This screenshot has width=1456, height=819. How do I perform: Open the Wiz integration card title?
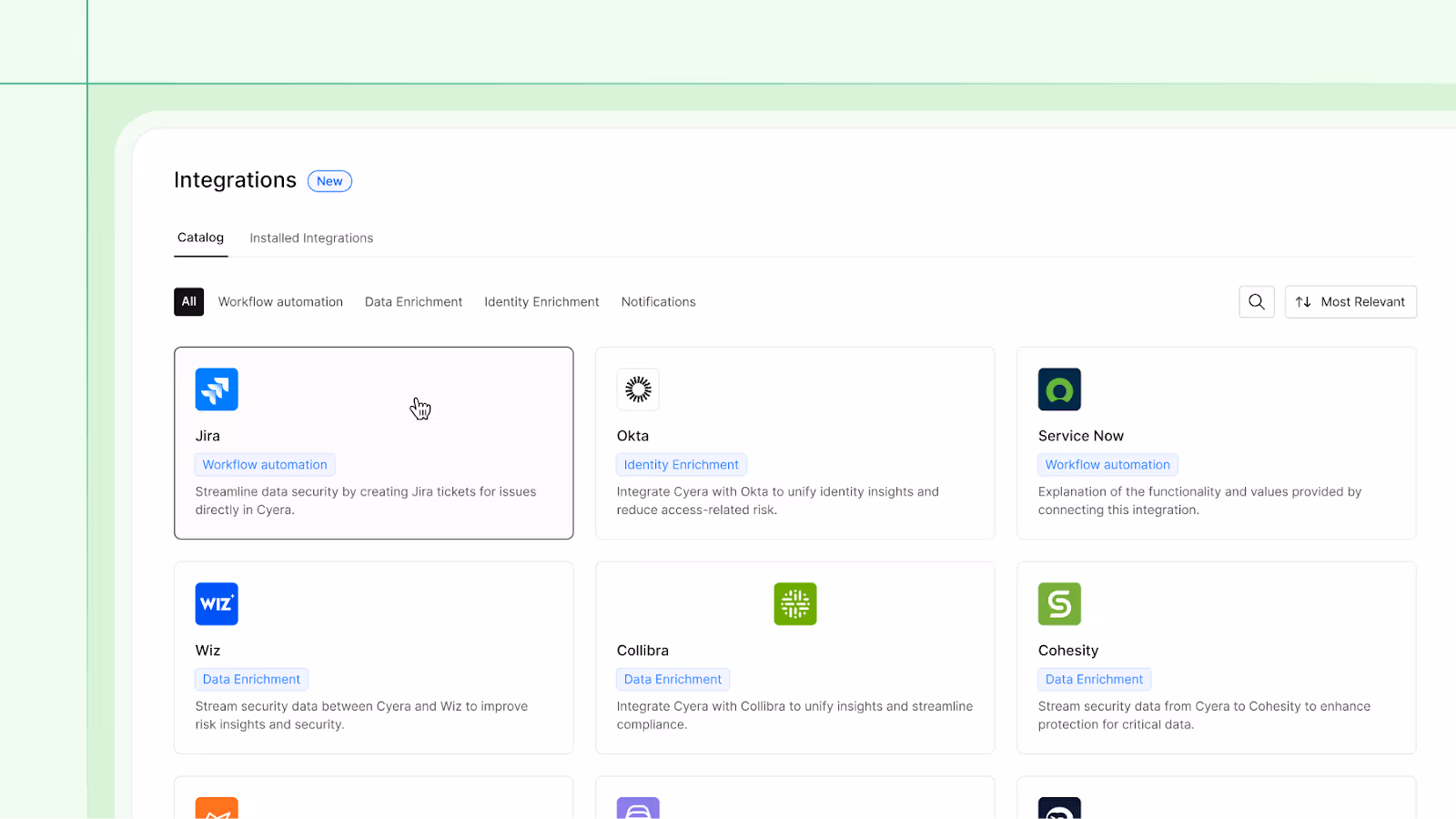tap(207, 651)
